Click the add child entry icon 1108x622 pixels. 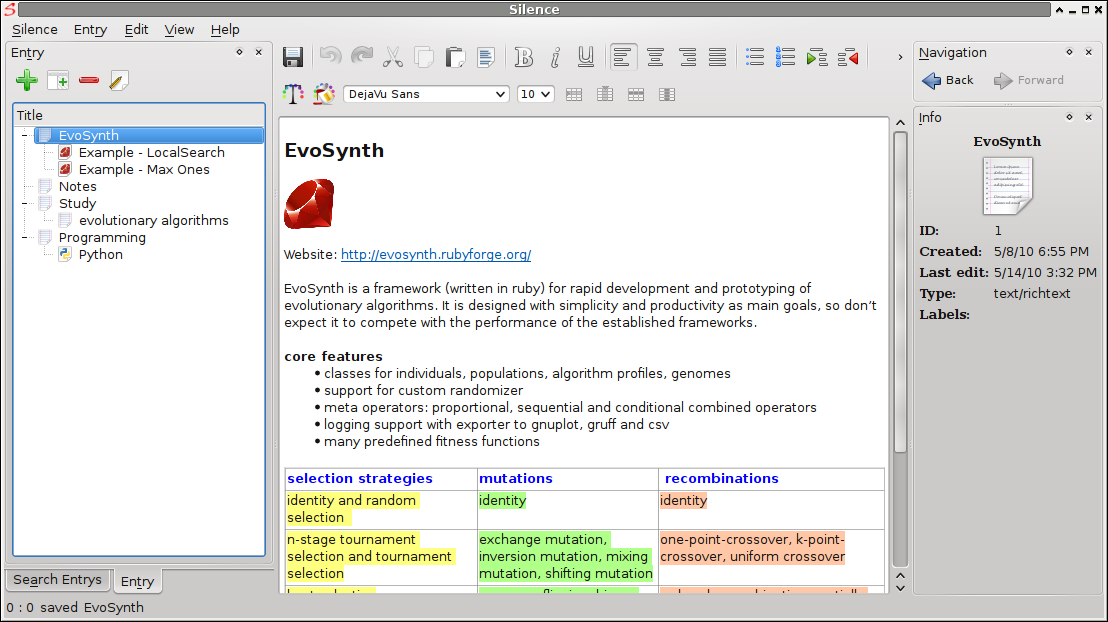pos(58,81)
